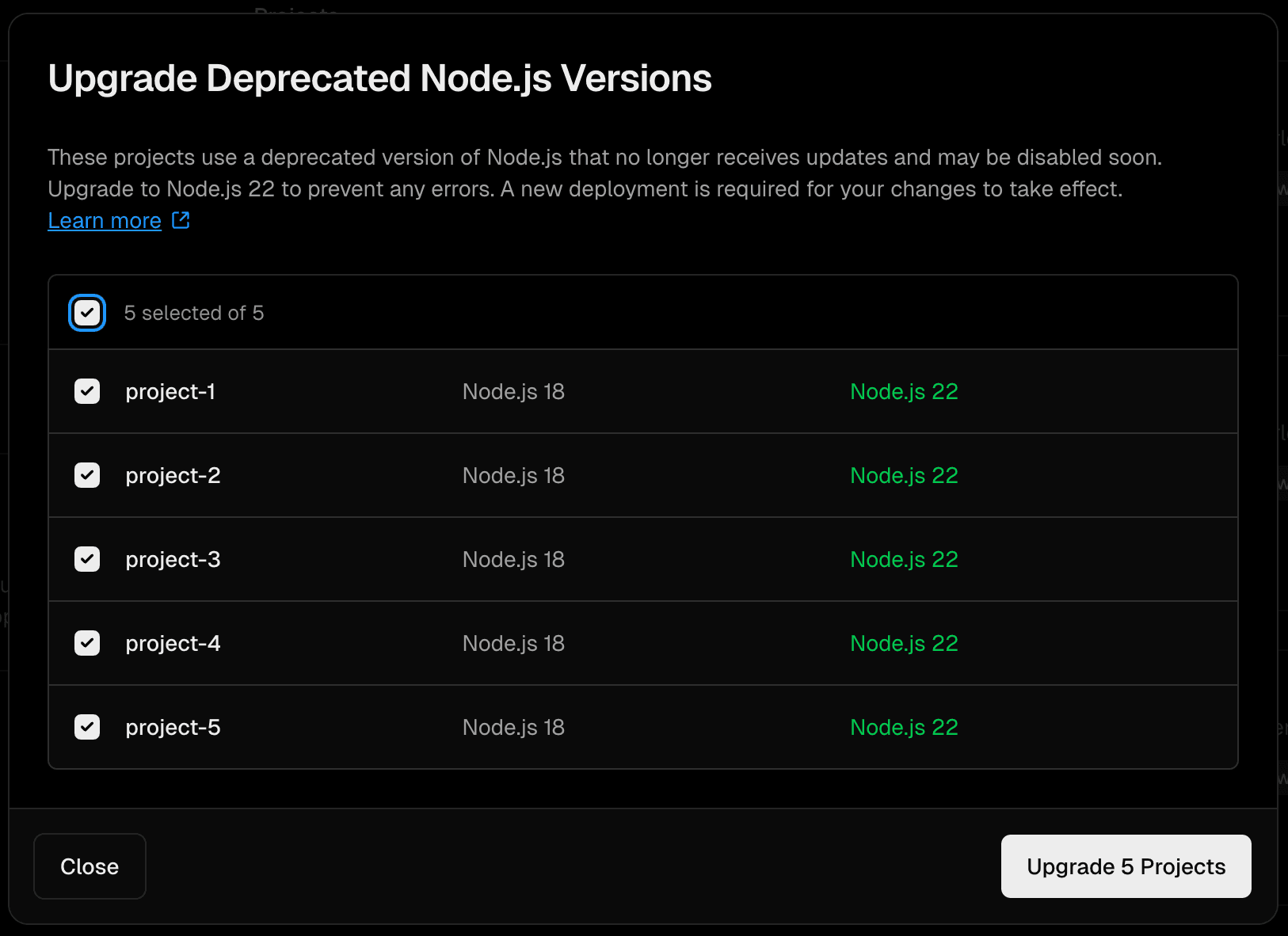Click the "5 selected of 5" label
The image size is (1288, 936).
194,314
